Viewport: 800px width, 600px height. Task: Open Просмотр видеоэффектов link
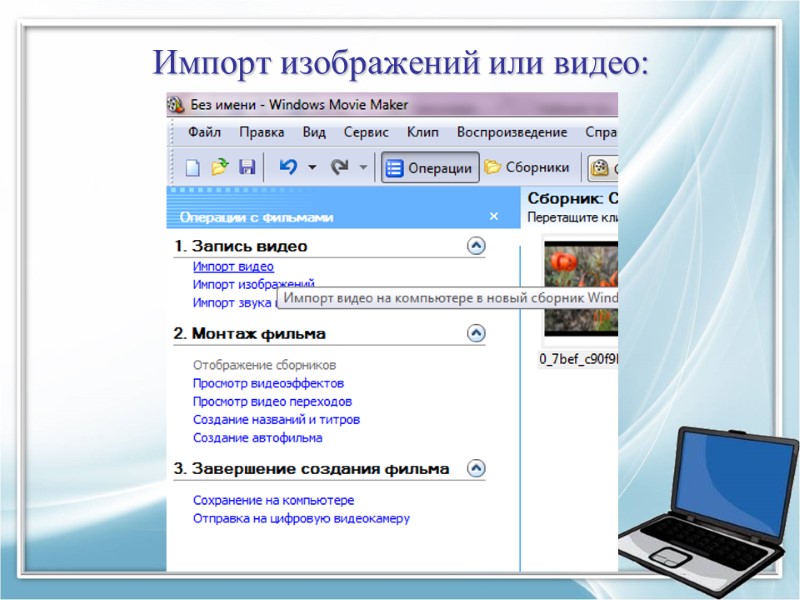[x=268, y=383]
